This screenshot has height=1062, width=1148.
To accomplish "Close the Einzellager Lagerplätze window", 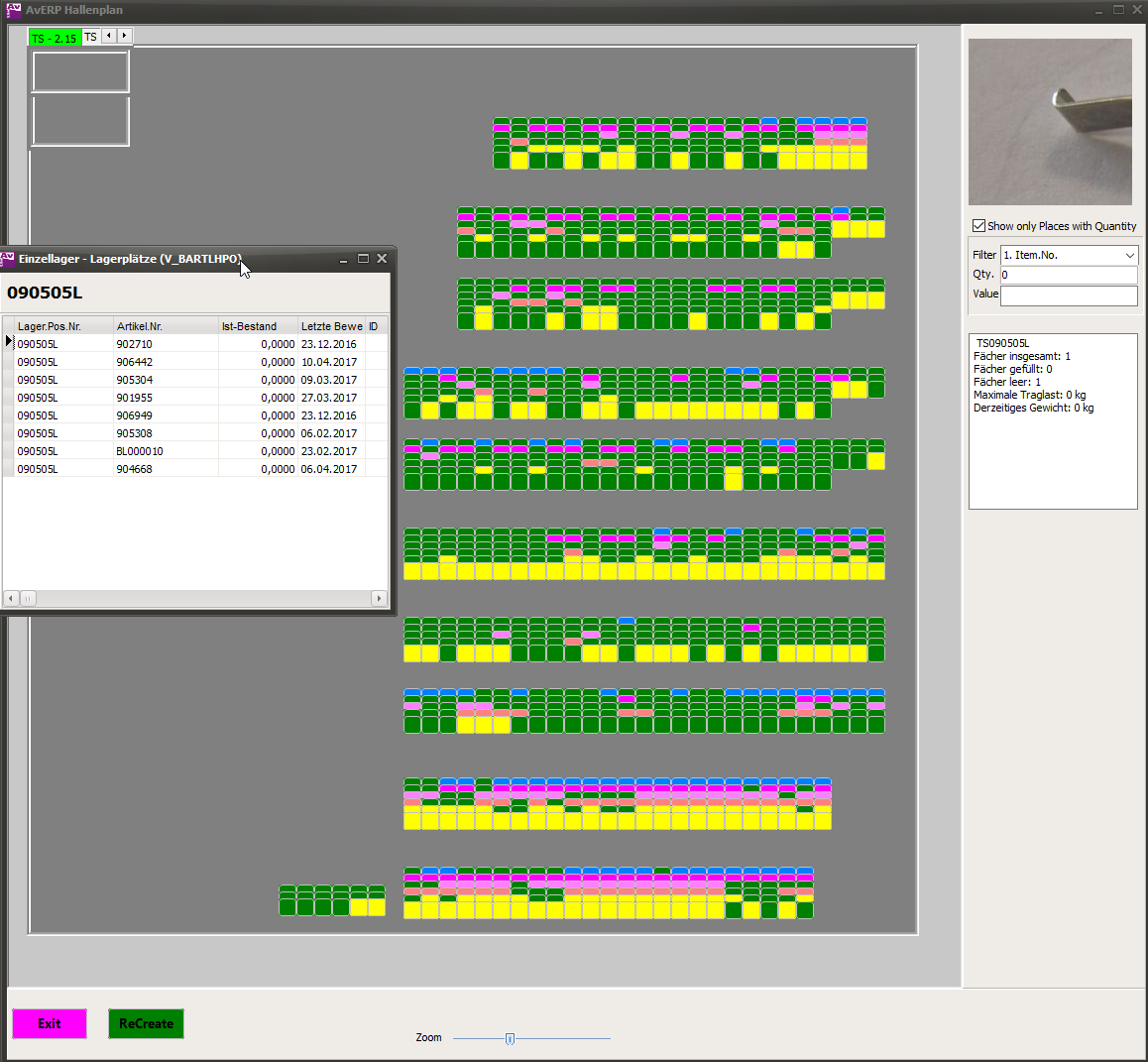I will pos(382,259).
